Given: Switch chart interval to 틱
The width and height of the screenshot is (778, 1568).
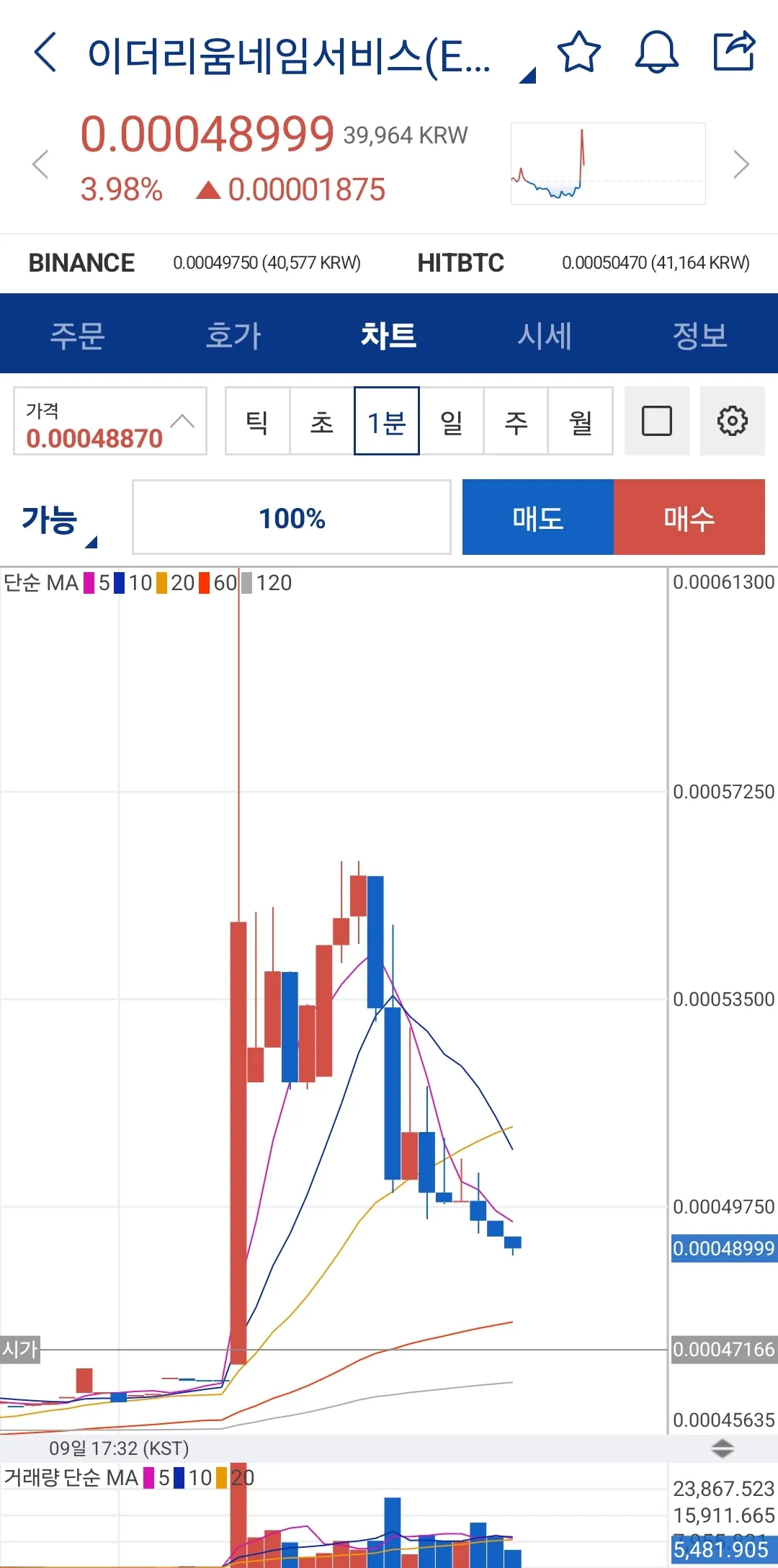Looking at the screenshot, I should (257, 422).
